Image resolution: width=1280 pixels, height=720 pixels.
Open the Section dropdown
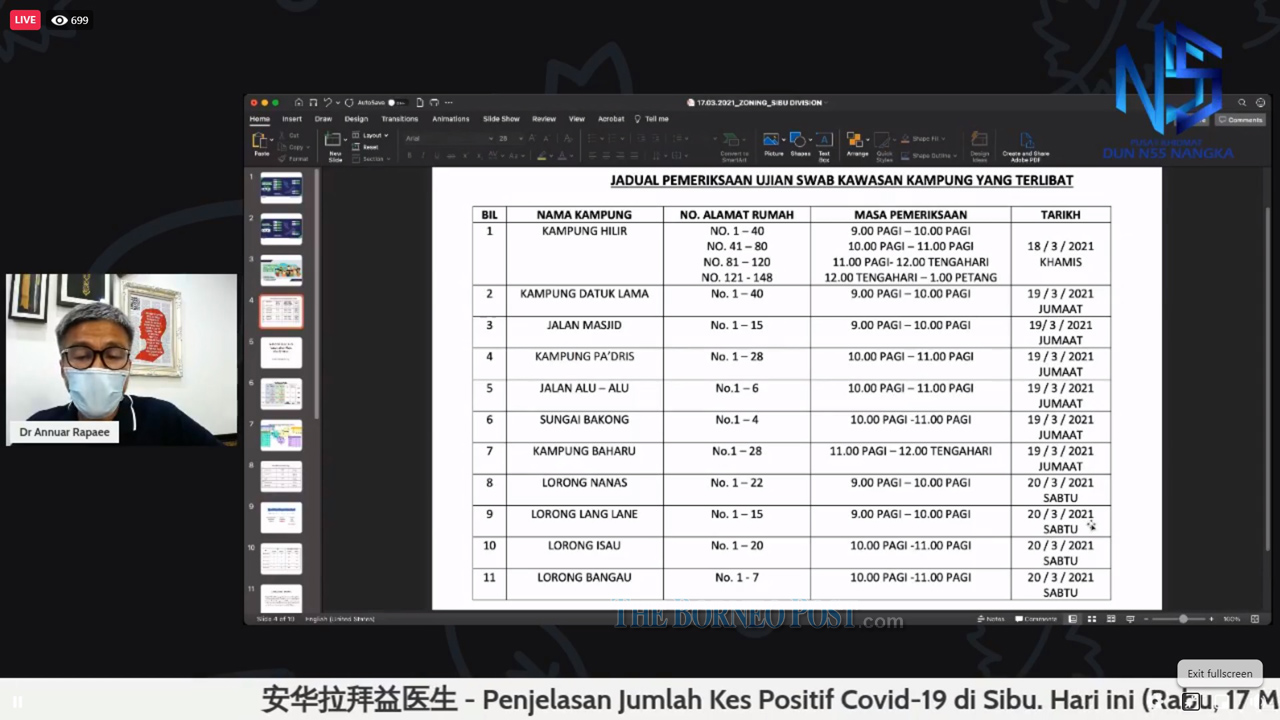point(371,159)
